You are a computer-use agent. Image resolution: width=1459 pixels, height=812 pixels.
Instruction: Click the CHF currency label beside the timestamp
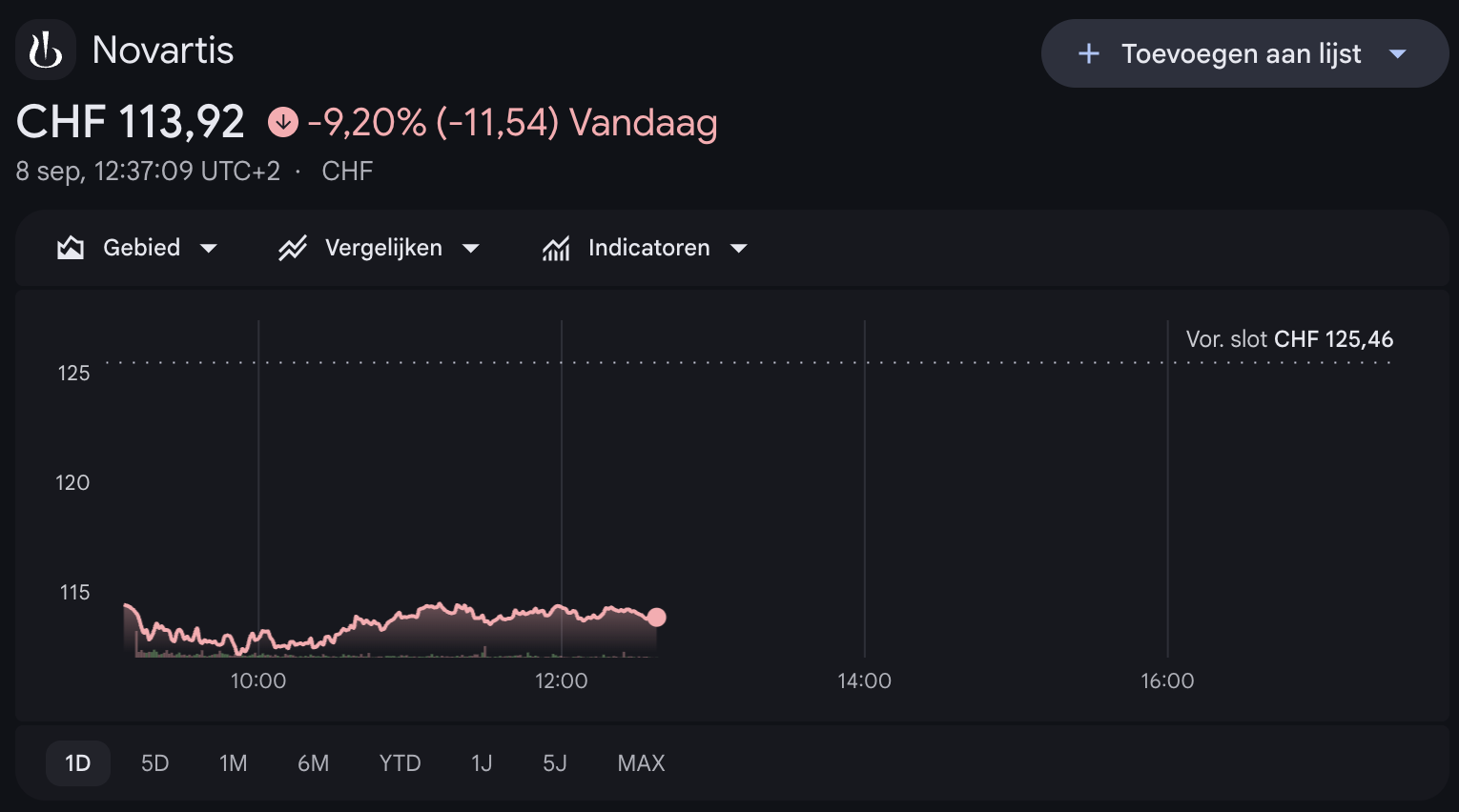pyautogui.click(x=347, y=171)
